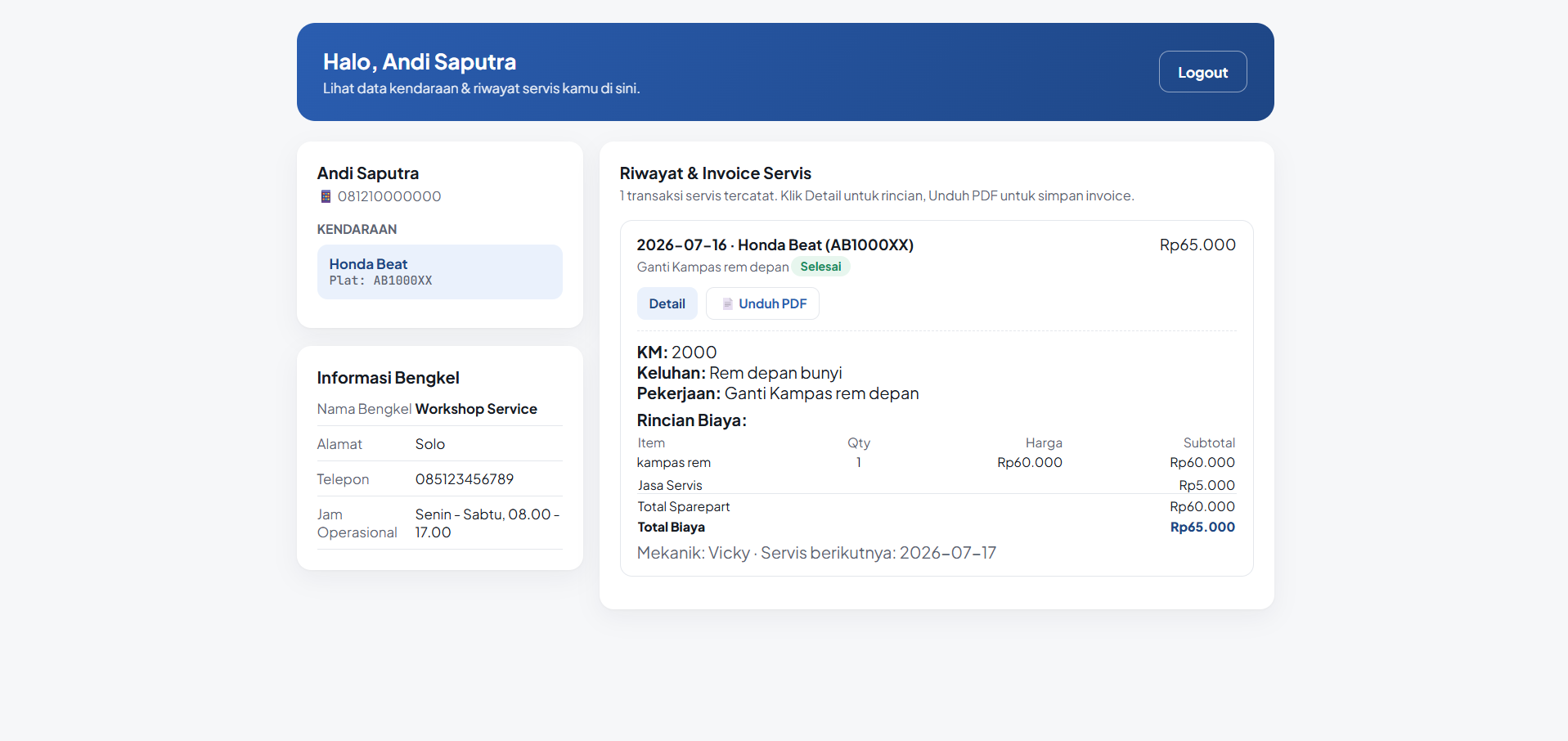The image size is (1568, 741).
Task: Open Detail of the service transaction
Action: point(667,303)
